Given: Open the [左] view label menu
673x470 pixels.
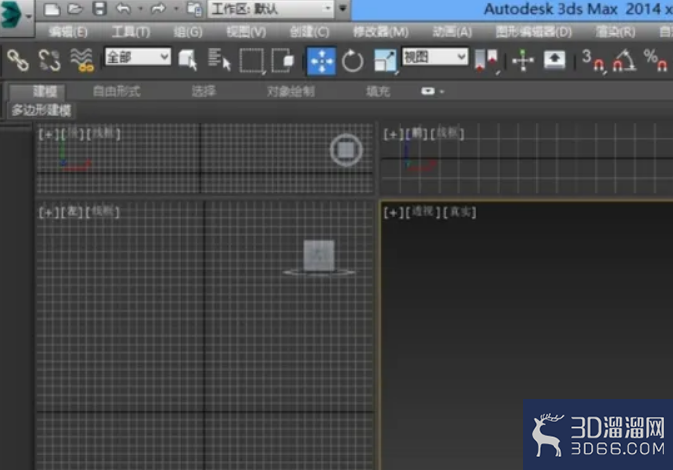Looking at the screenshot, I should point(72,212).
